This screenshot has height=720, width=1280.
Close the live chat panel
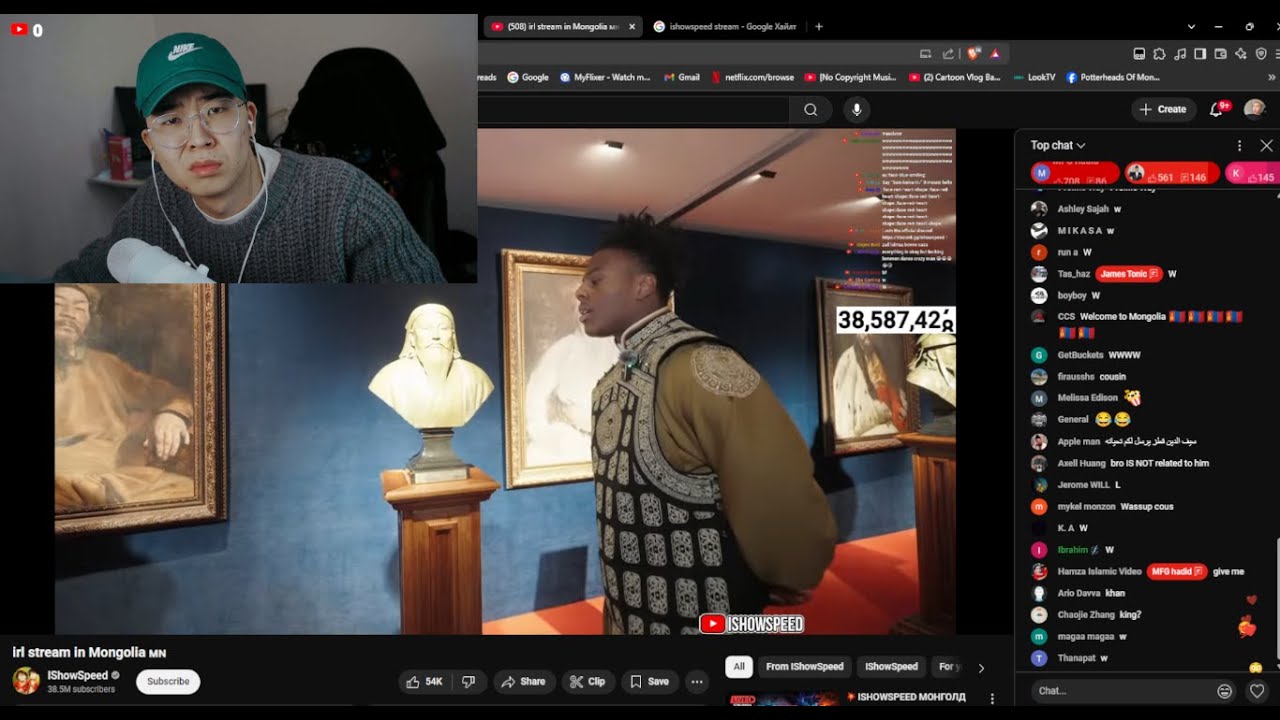pyautogui.click(x=1266, y=146)
